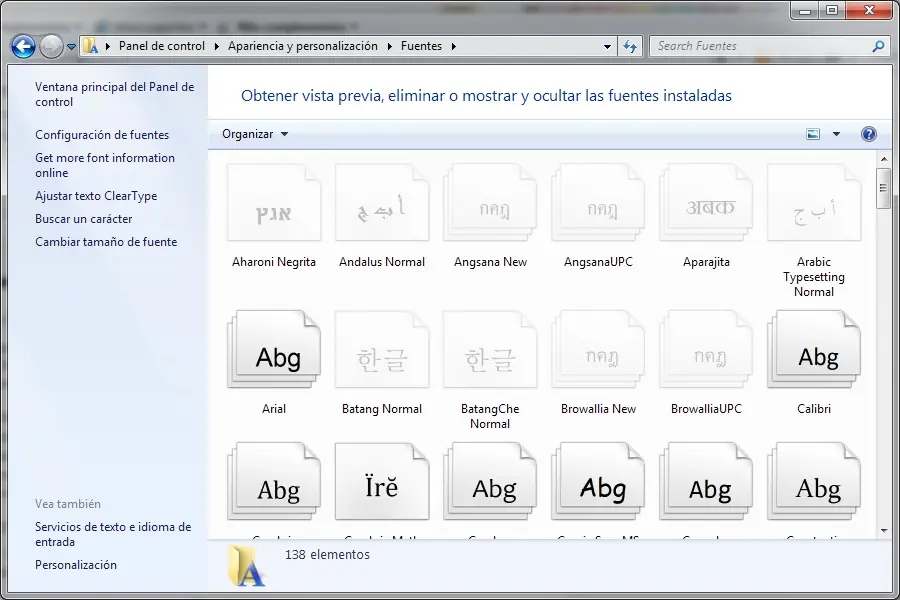This screenshot has height=600, width=900.
Task: Open the Organizar dropdown menu
Action: [254, 134]
